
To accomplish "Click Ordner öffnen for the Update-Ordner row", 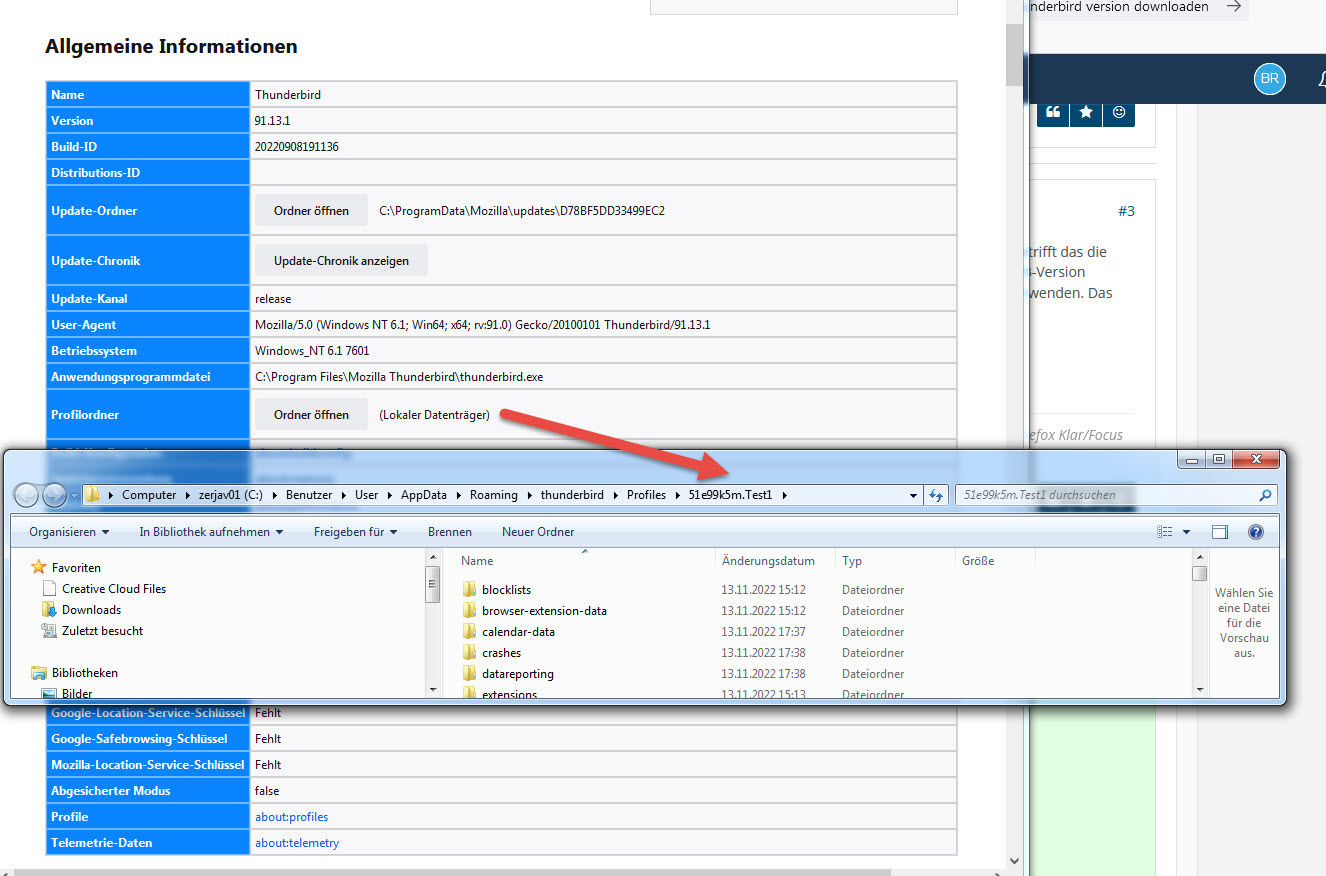I will point(311,211).
